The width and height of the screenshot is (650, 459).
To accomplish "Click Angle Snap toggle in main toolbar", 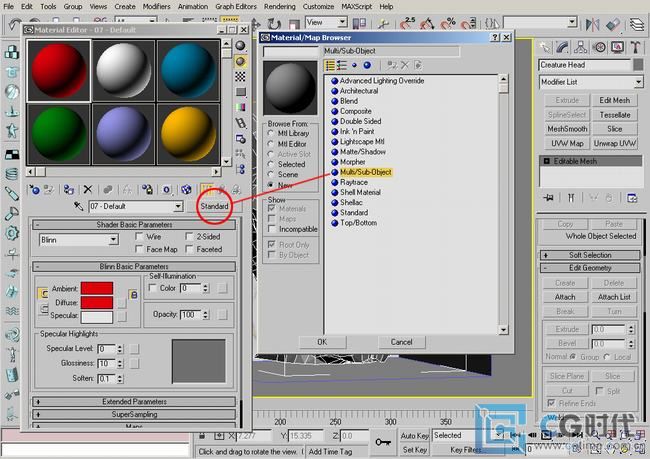I will (427, 24).
